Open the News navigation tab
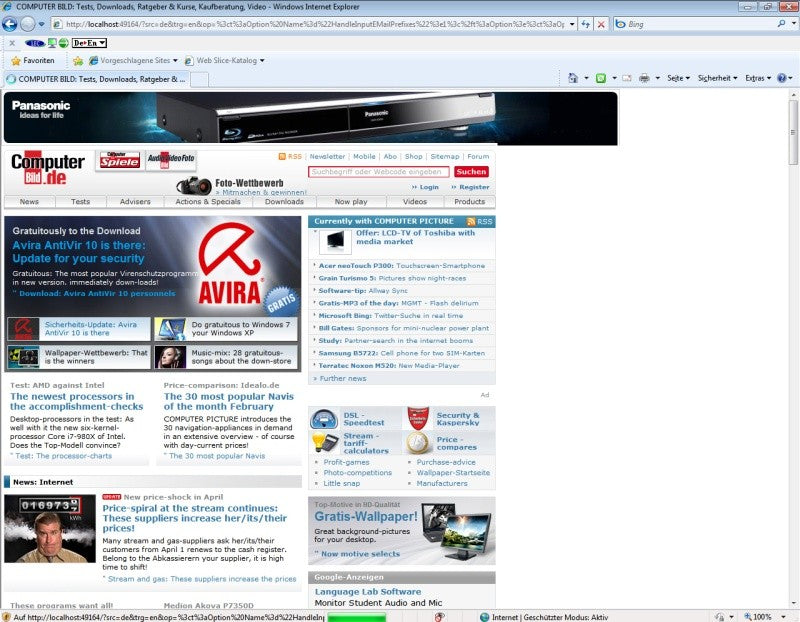 click(29, 202)
